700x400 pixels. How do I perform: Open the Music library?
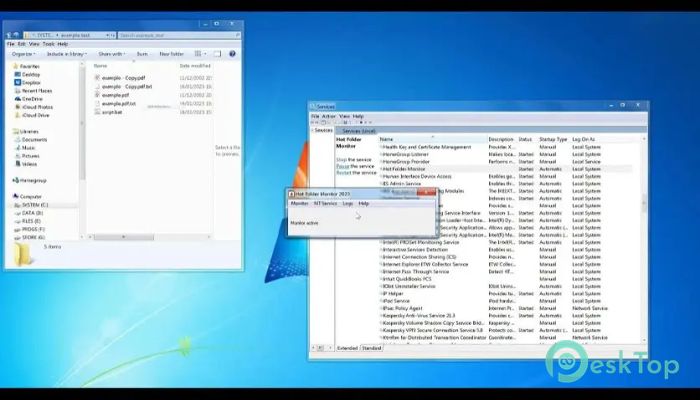pyautogui.click(x=25, y=148)
